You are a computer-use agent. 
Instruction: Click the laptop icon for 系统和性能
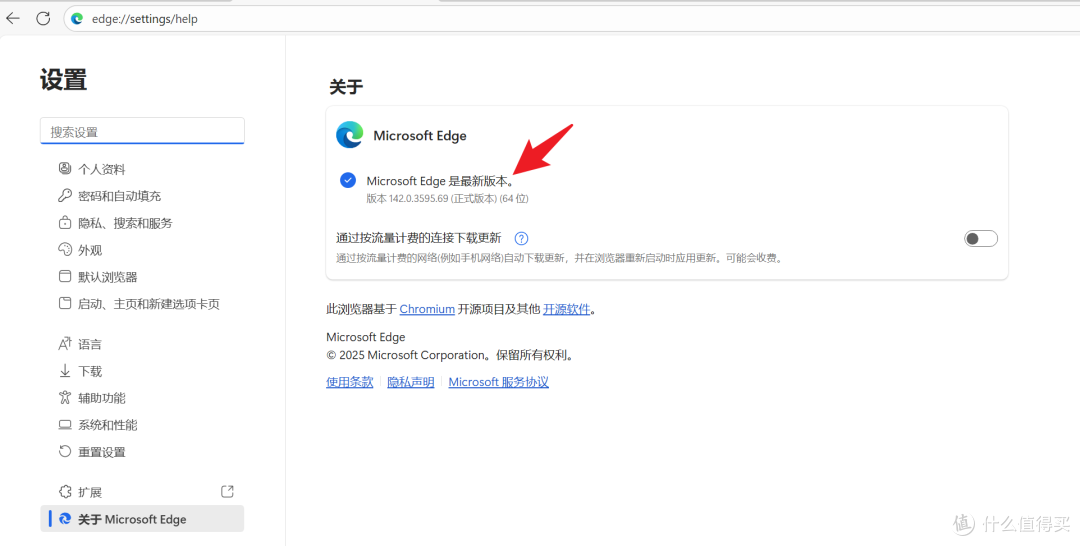(x=65, y=425)
